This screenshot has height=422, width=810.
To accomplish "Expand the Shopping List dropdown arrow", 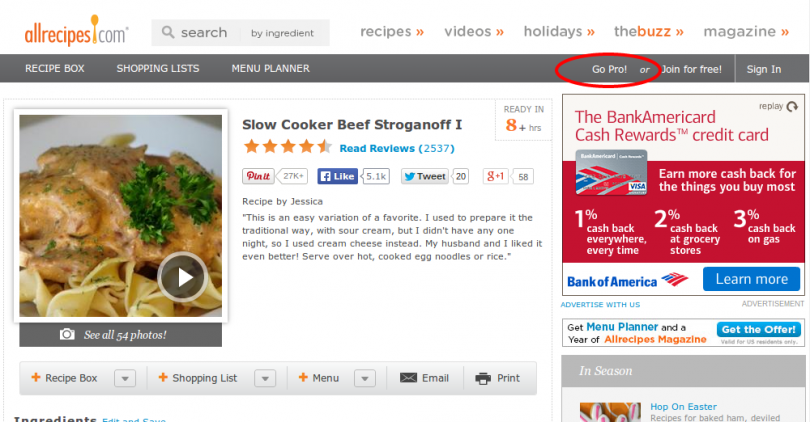I will point(265,379).
